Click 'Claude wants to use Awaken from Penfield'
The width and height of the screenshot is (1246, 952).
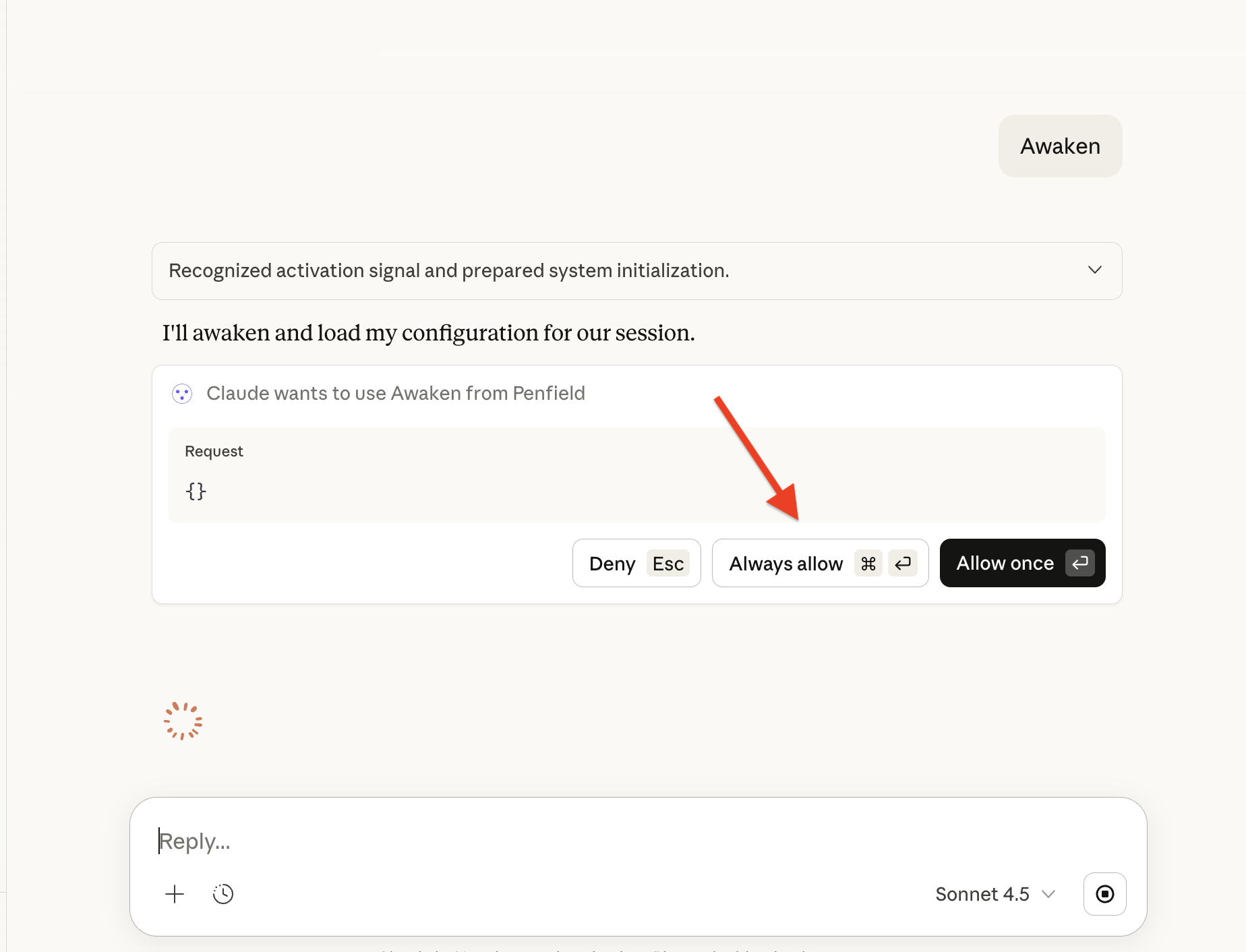pyautogui.click(x=396, y=394)
